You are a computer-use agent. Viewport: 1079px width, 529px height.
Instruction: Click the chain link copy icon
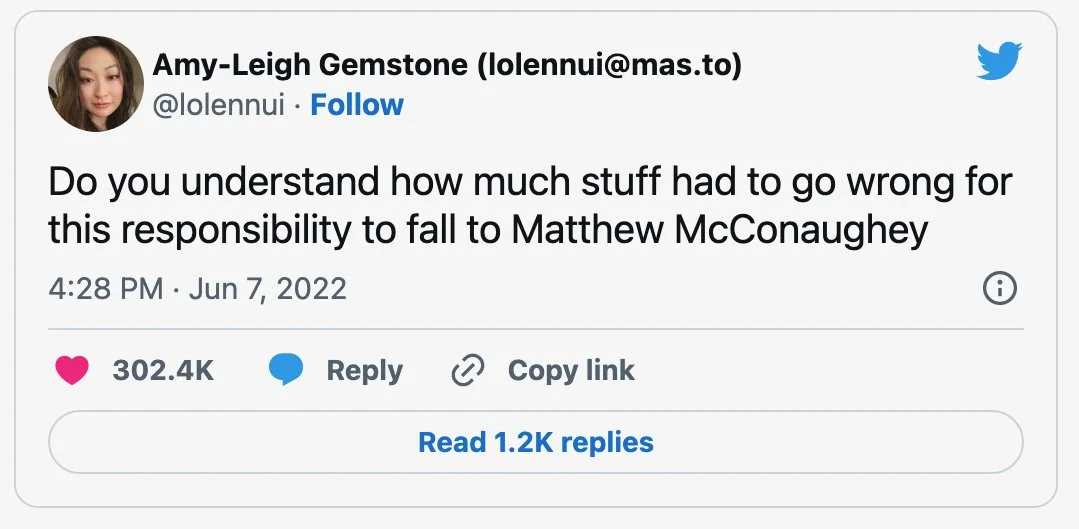click(x=467, y=370)
